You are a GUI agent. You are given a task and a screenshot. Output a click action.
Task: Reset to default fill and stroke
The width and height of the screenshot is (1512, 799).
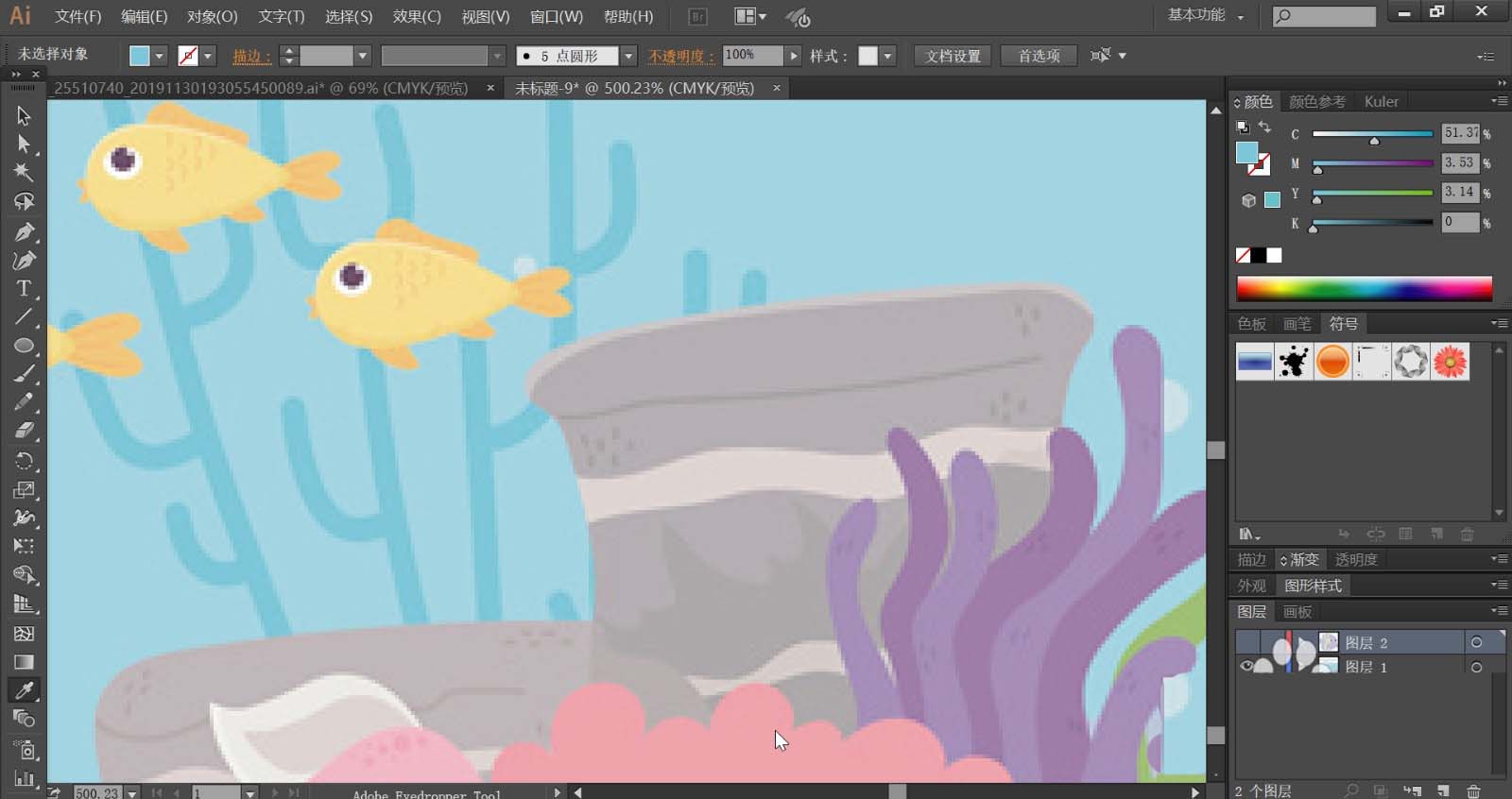[1243, 127]
